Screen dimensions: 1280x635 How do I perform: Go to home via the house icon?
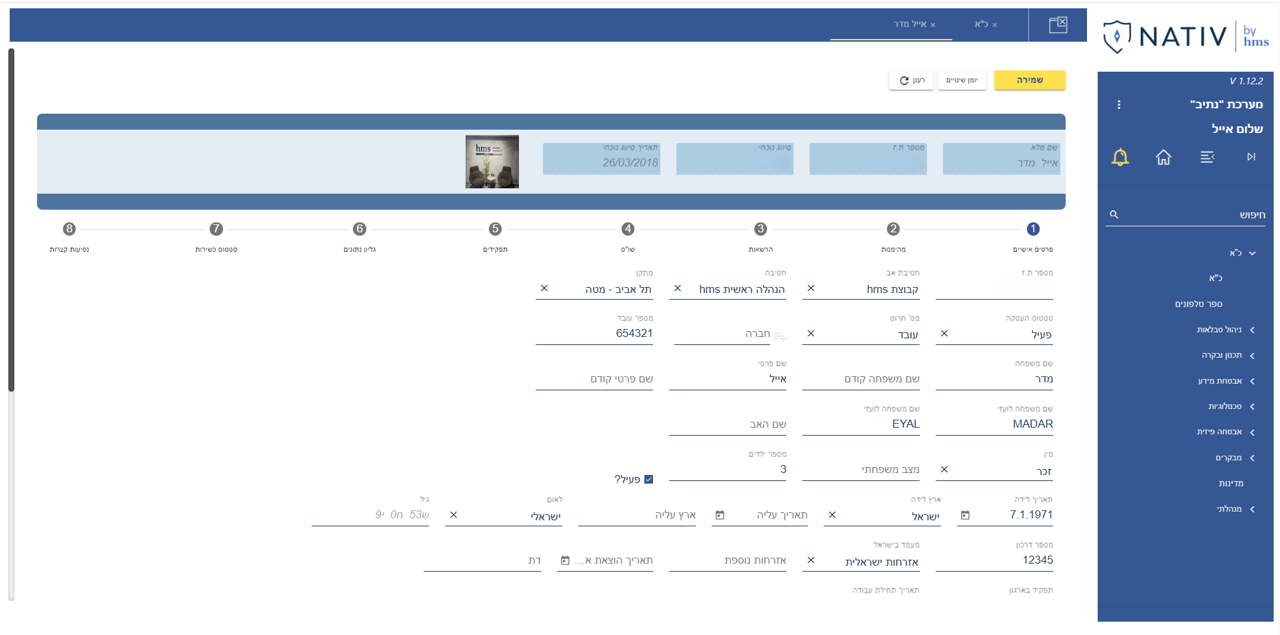coord(1163,157)
